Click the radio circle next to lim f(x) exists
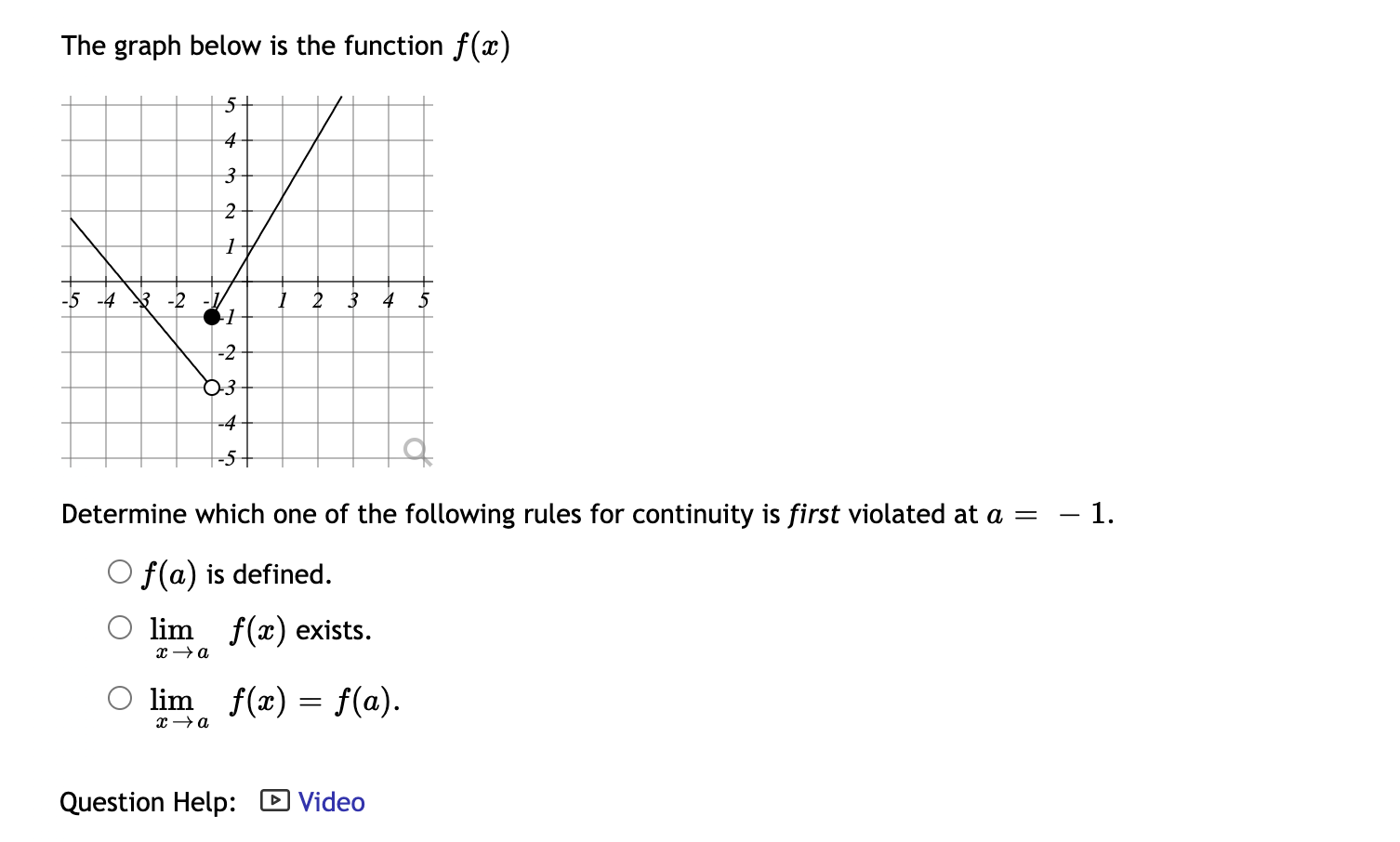 pos(119,627)
